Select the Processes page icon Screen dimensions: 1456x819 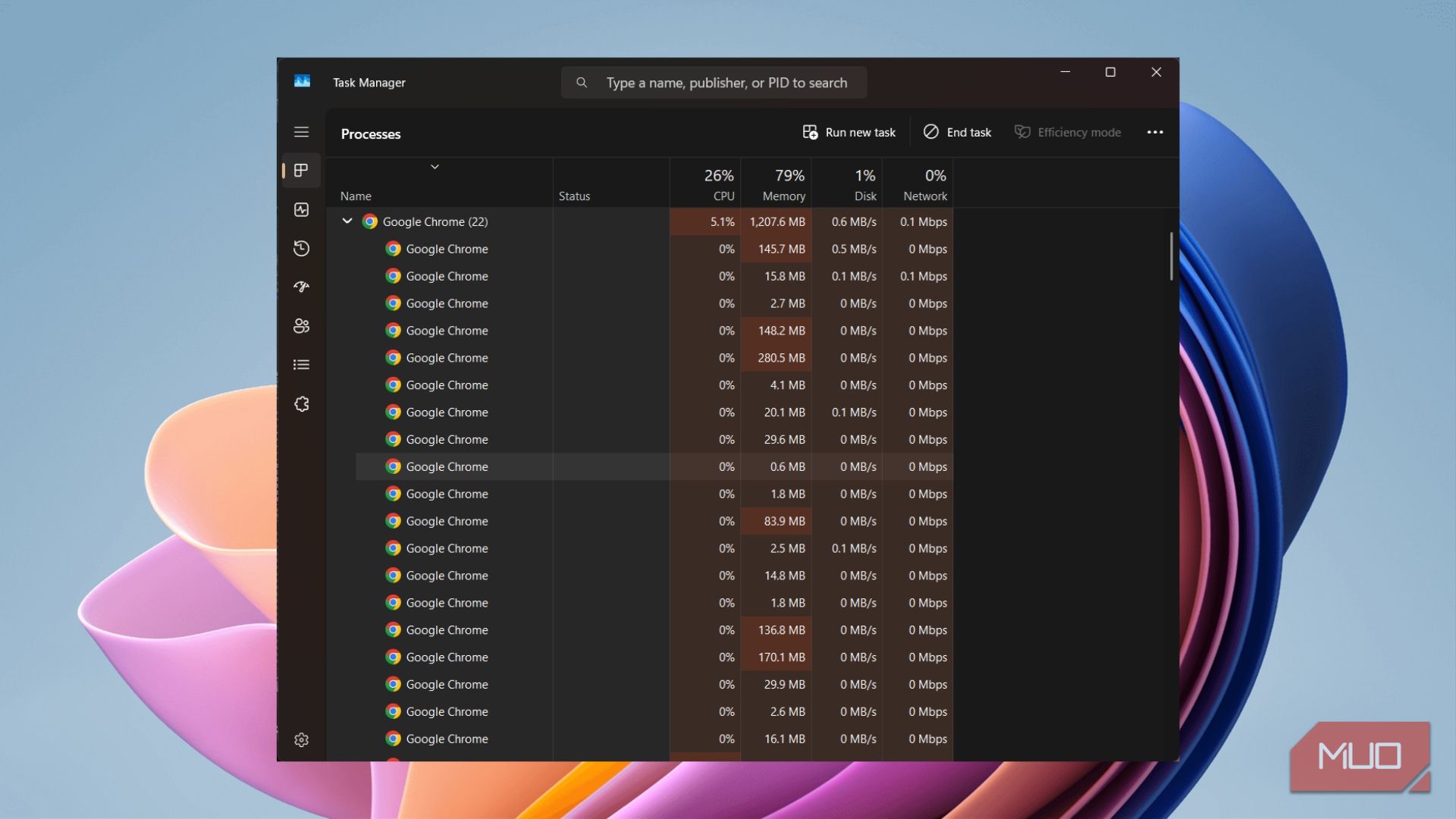pos(301,171)
